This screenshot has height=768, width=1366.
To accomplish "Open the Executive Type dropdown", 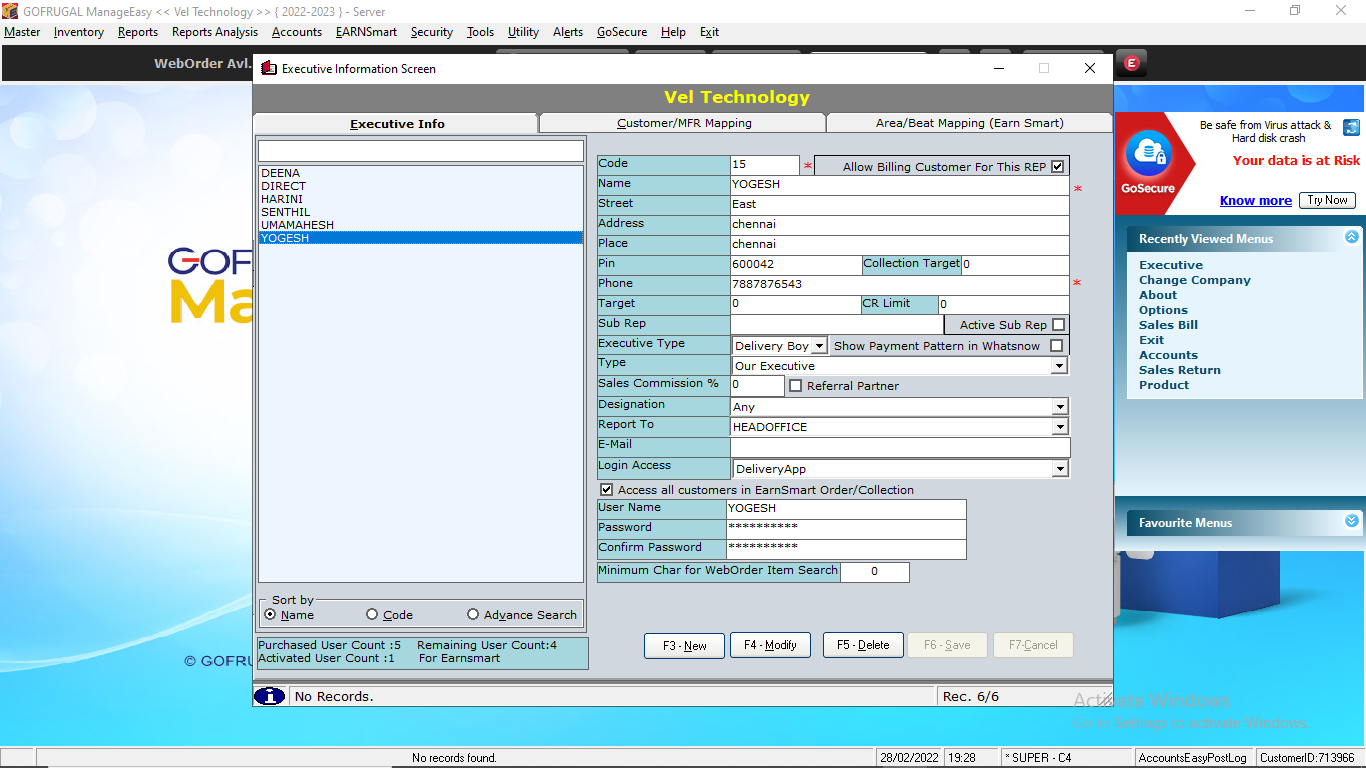I will pyautogui.click(x=819, y=346).
